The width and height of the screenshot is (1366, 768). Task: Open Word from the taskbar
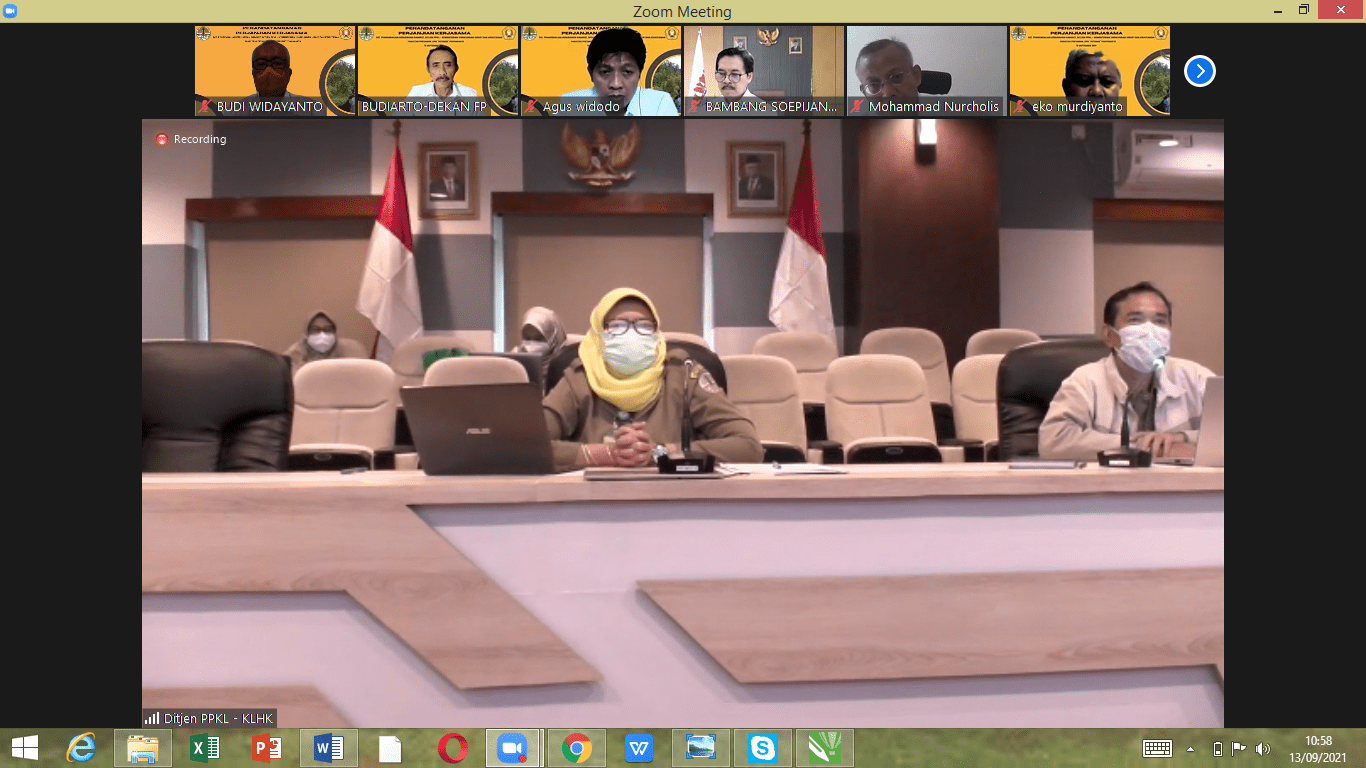coord(329,748)
